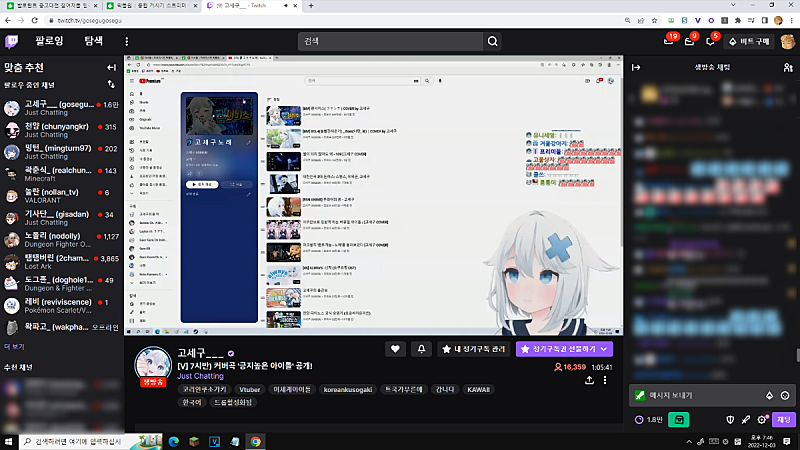Click the search magnifier button
This screenshot has height=450, width=800.
click(492, 41)
